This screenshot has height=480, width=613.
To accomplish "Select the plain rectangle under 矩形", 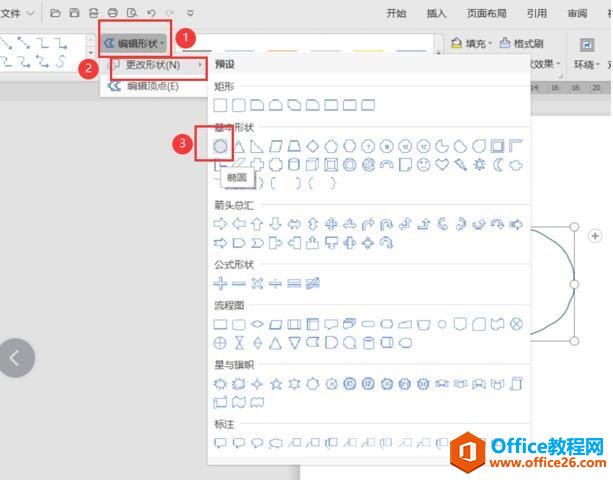I will tap(220, 105).
